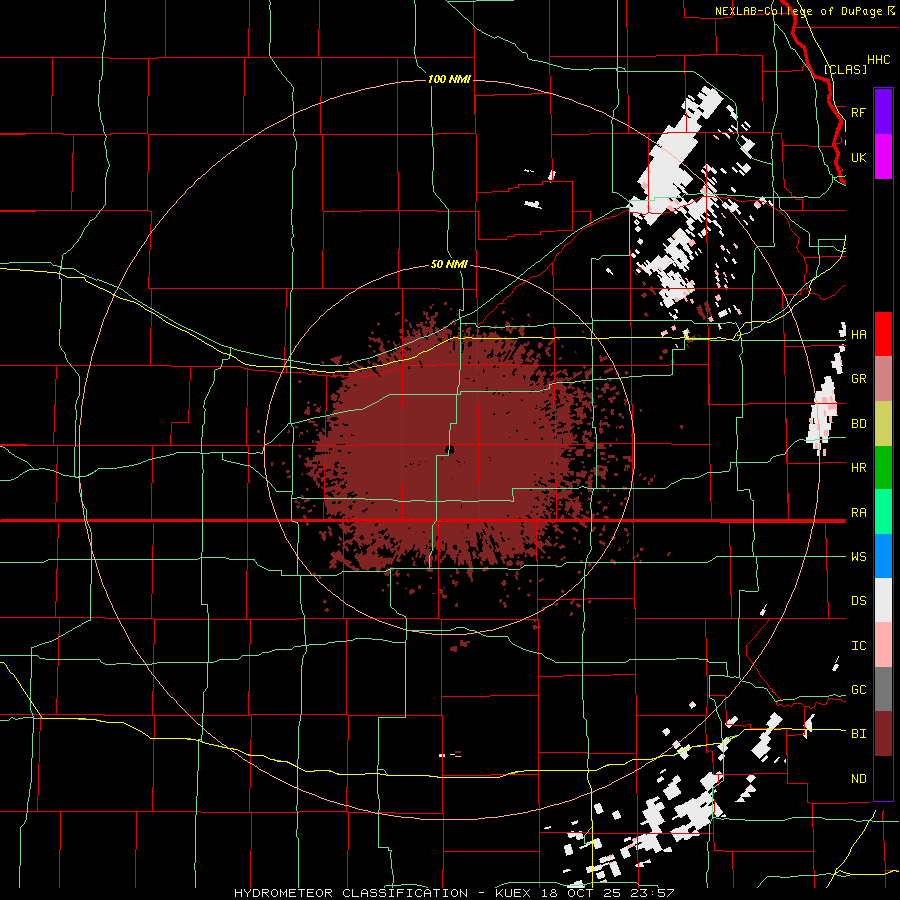The image size is (900, 900).
Task: Click the BD legend label
Action: 858,424
